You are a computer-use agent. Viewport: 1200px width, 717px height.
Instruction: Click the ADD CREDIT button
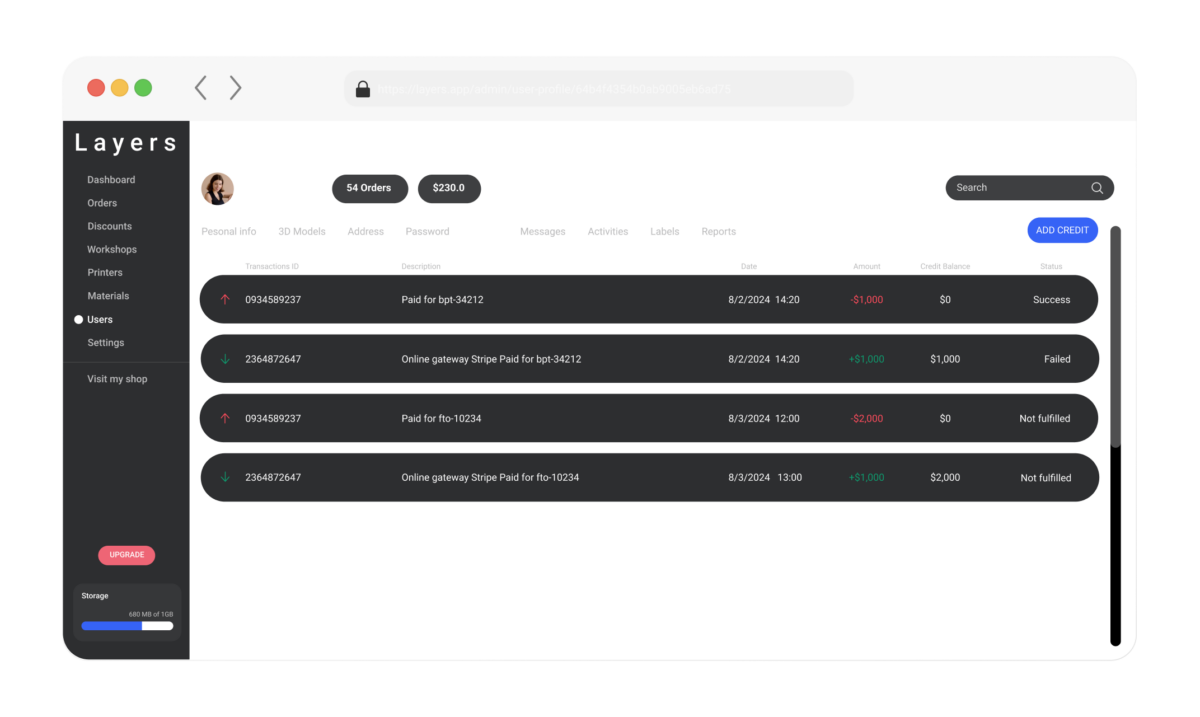coord(1062,230)
